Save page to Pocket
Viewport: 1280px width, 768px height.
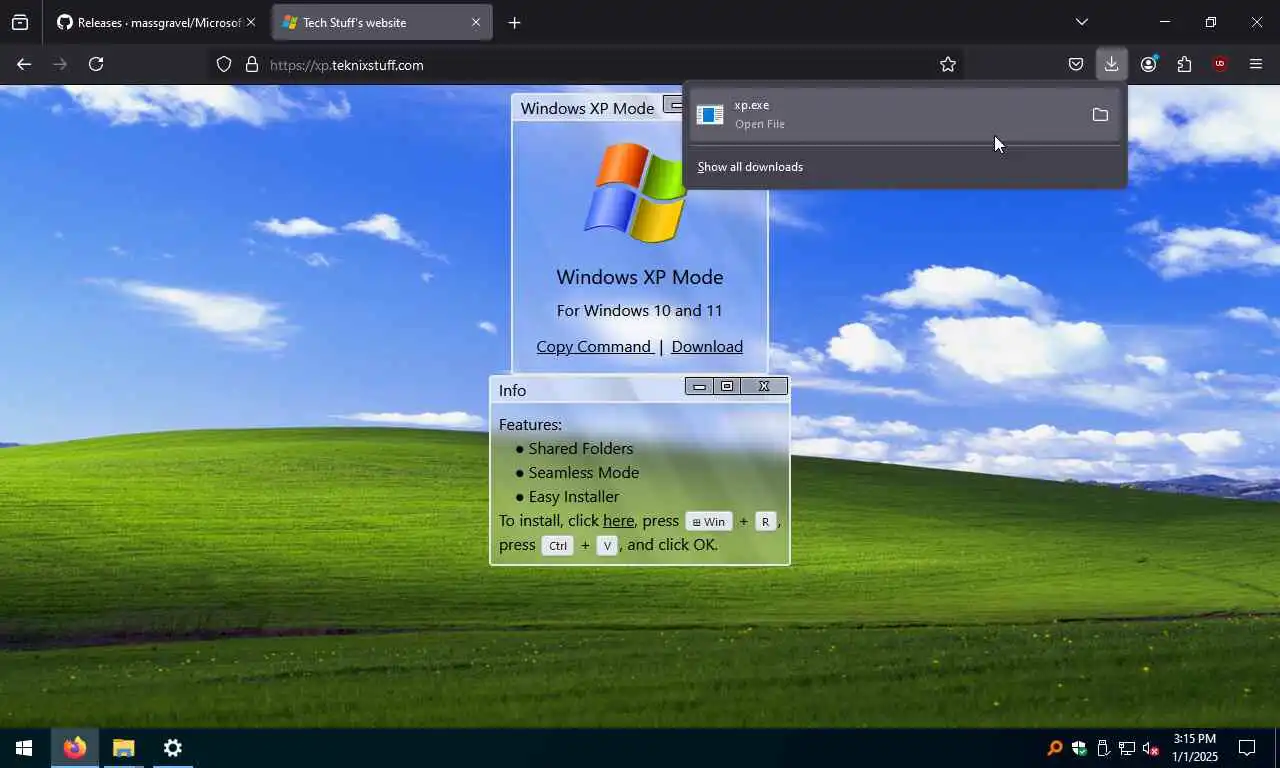(1076, 64)
